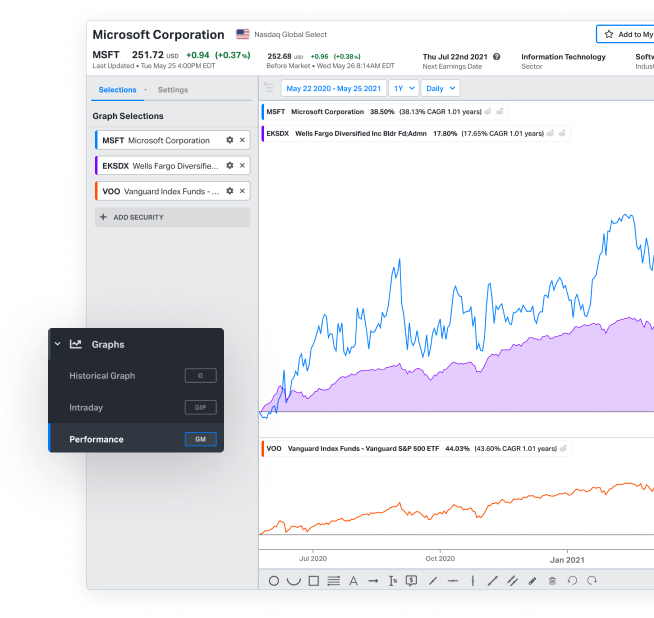
Task: Click the May 22 2020 date range field
Action: tap(333, 88)
